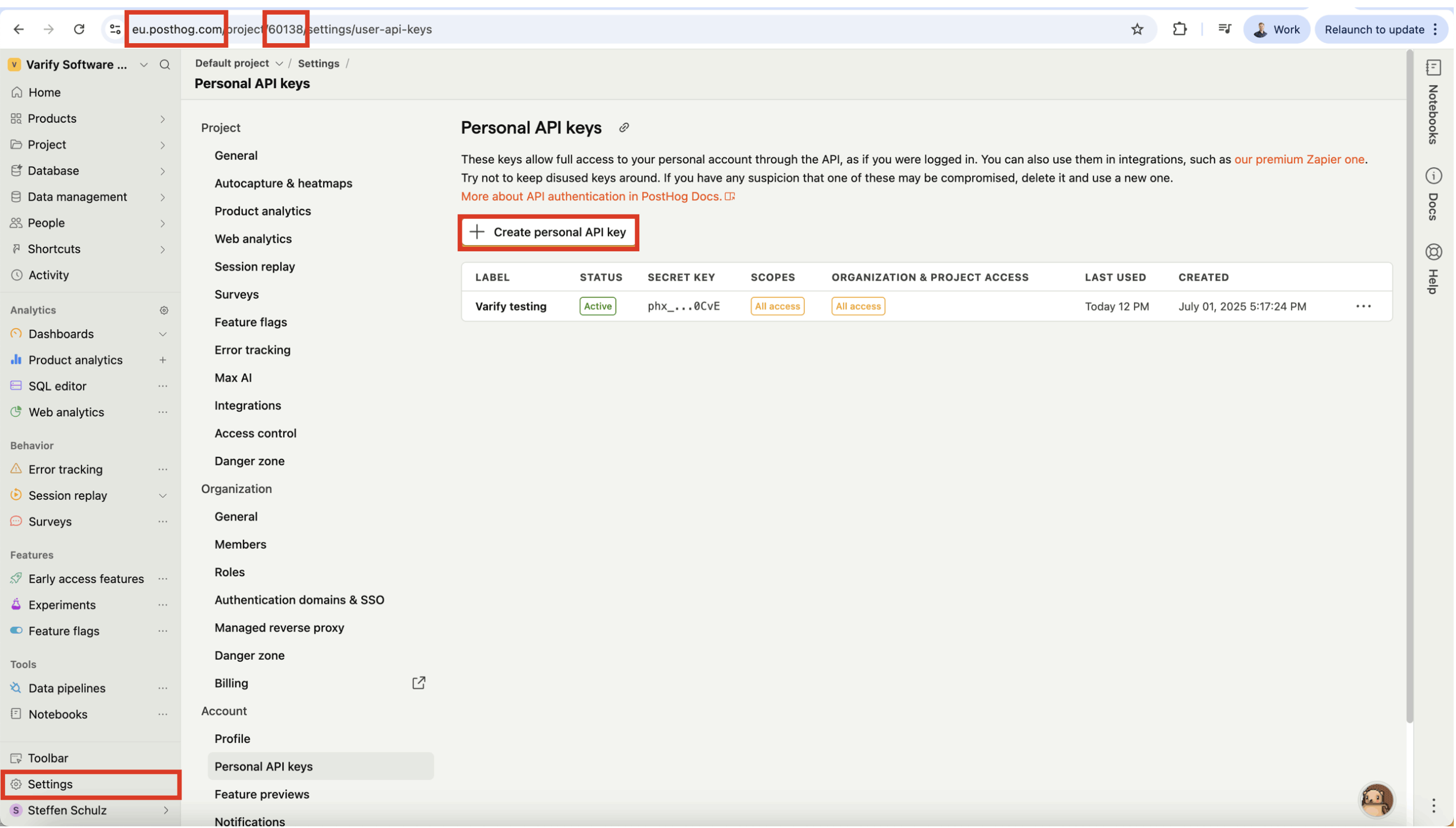
Task: Collapse the Dashboards sidebar chevron
Action: point(163,334)
